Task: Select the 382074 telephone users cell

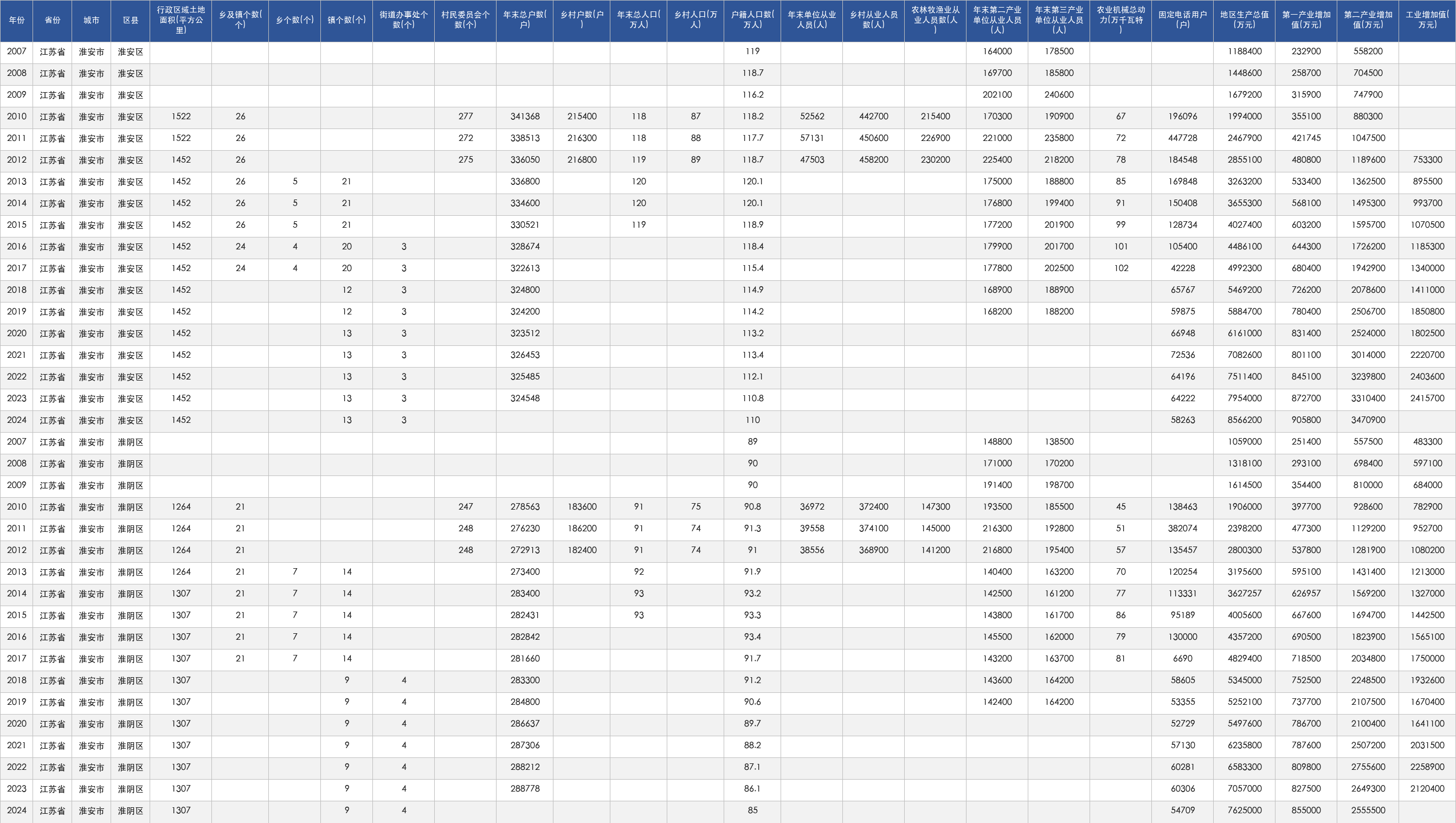Action: pos(1182,529)
